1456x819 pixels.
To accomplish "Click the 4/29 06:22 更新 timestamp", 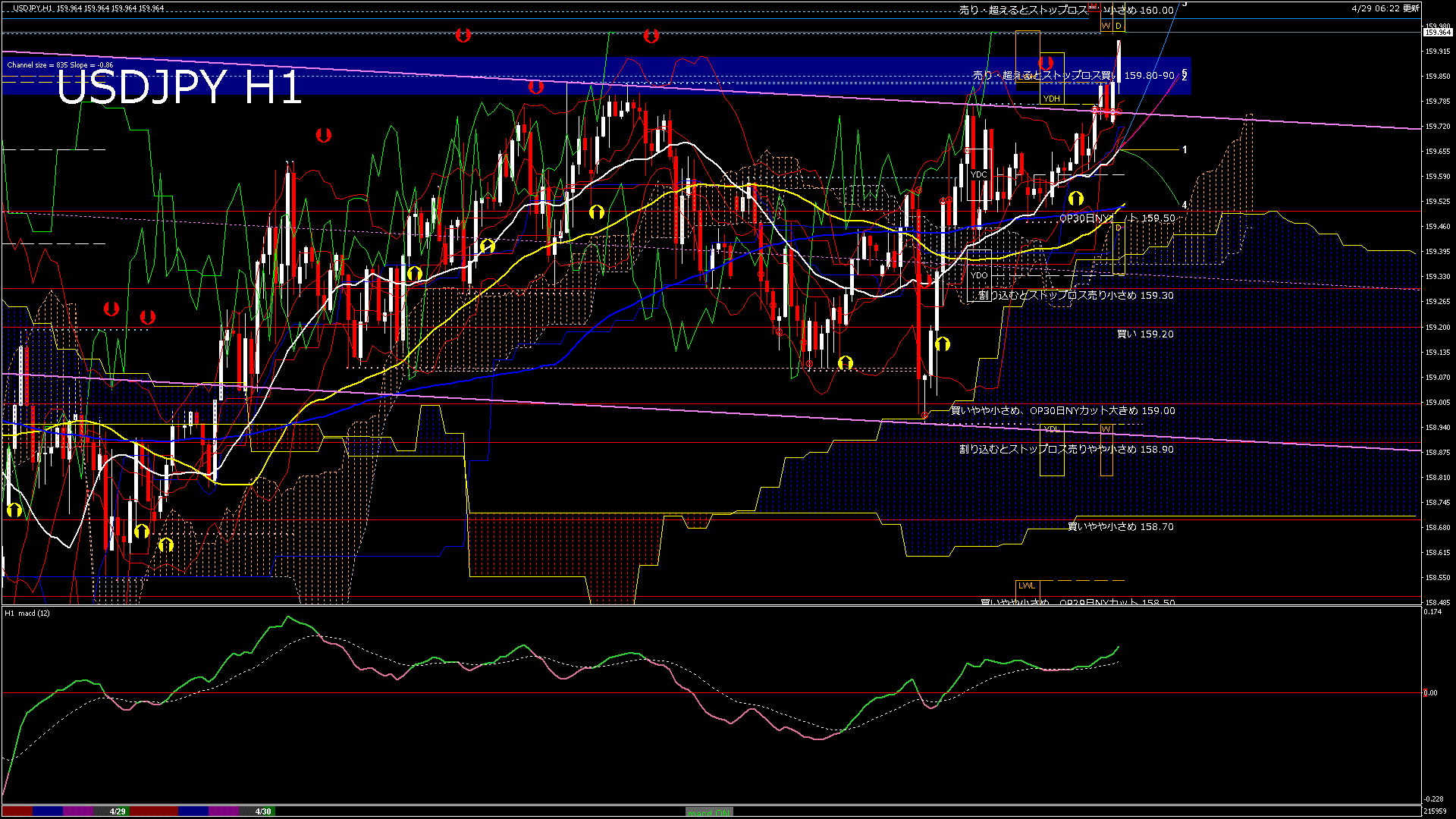I will point(1385,8).
